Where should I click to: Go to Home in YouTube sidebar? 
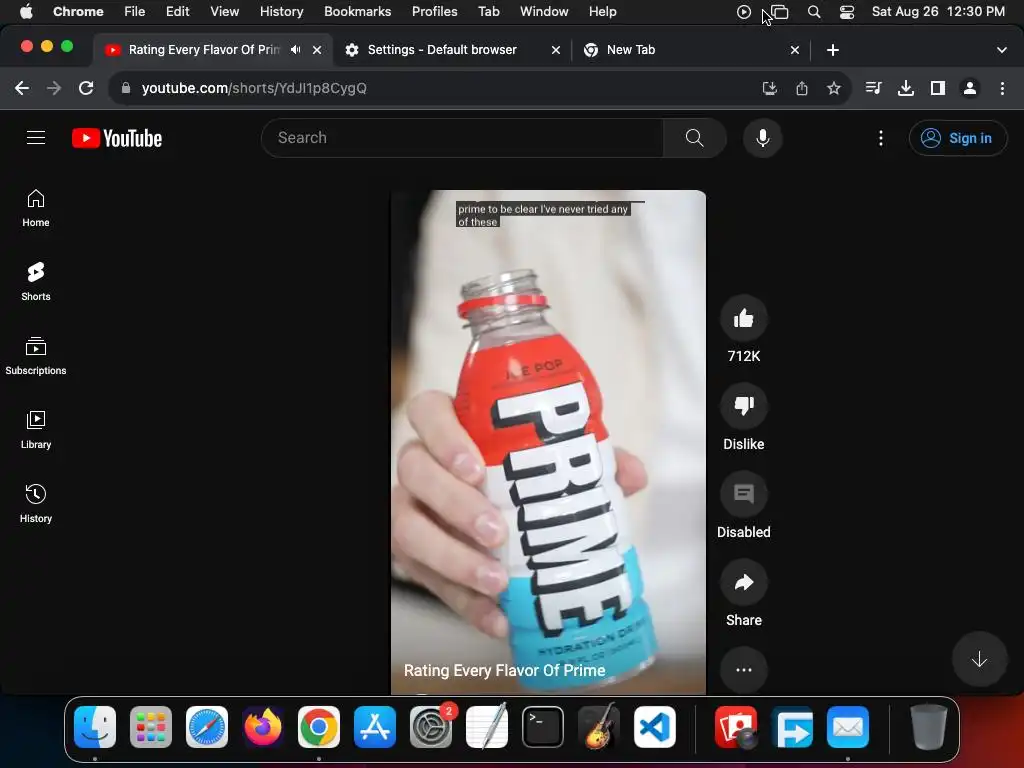click(36, 208)
